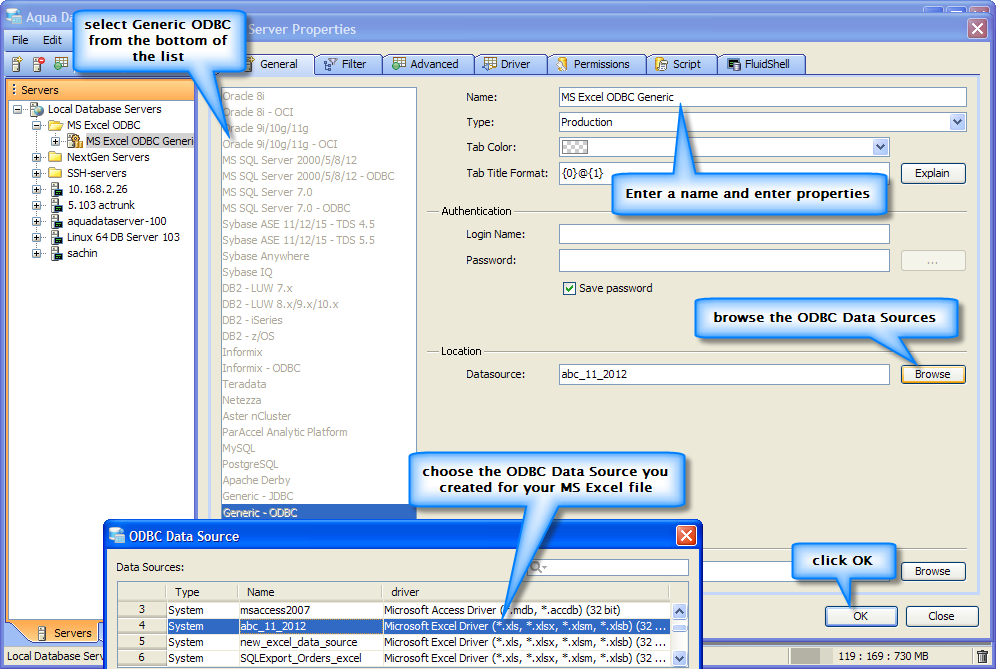Image resolution: width=996 pixels, height=669 pixels.
Task: Click the Tab Color checkered swatch
Action: click(x=575, y=147)
